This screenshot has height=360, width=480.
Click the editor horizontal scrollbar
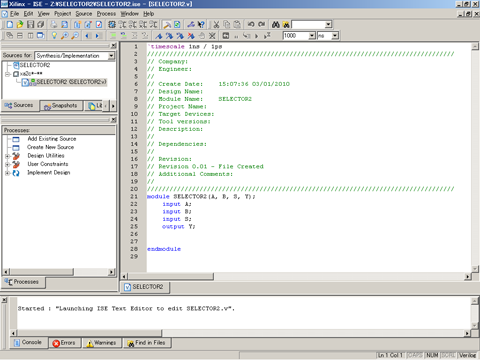tap(297, 276)
